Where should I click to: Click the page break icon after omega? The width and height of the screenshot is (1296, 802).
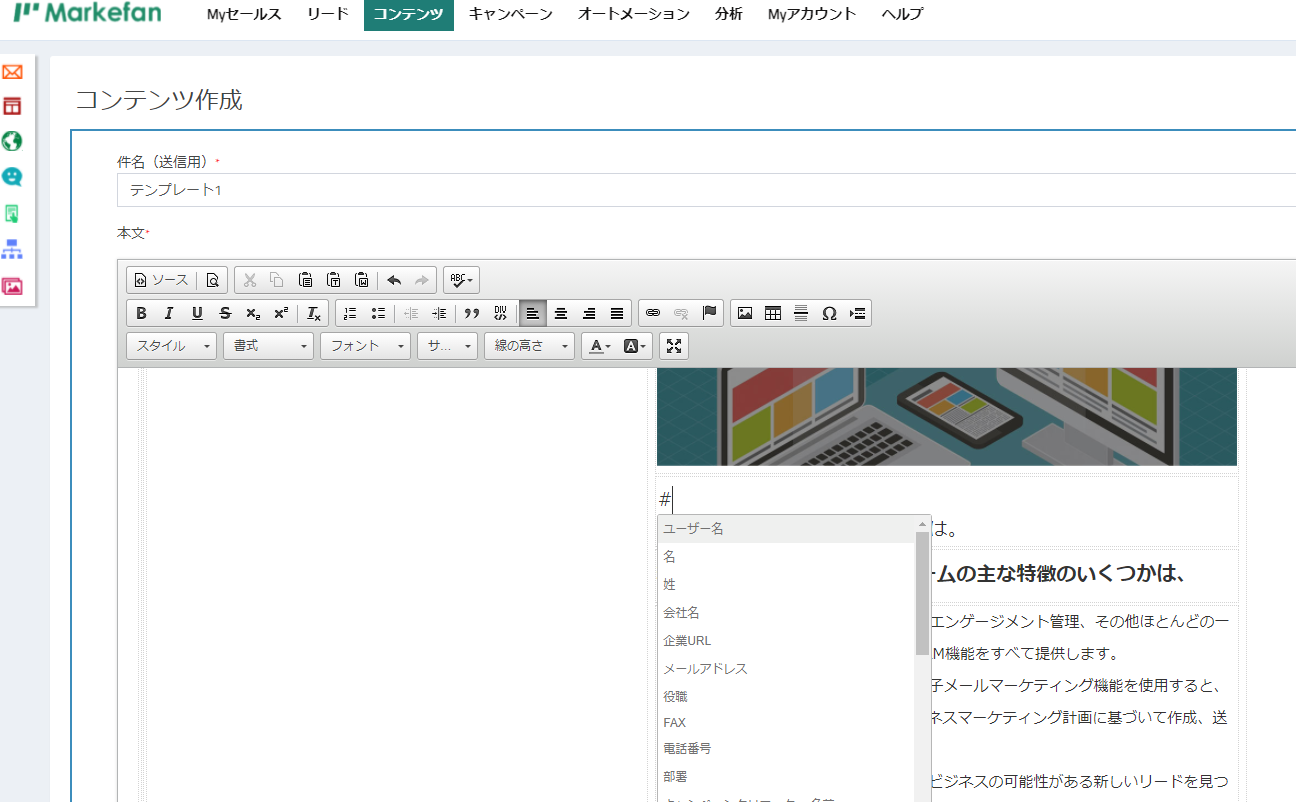click(x=857, y=313)
